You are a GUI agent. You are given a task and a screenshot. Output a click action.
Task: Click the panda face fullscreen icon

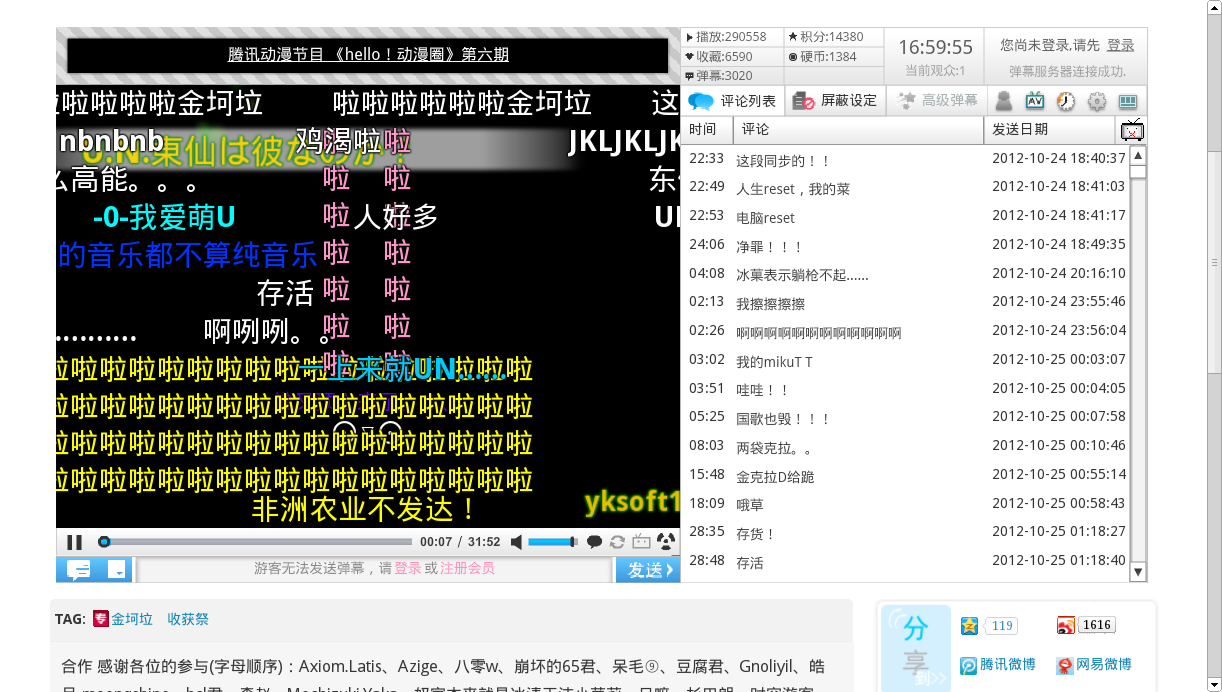(665, 542)
